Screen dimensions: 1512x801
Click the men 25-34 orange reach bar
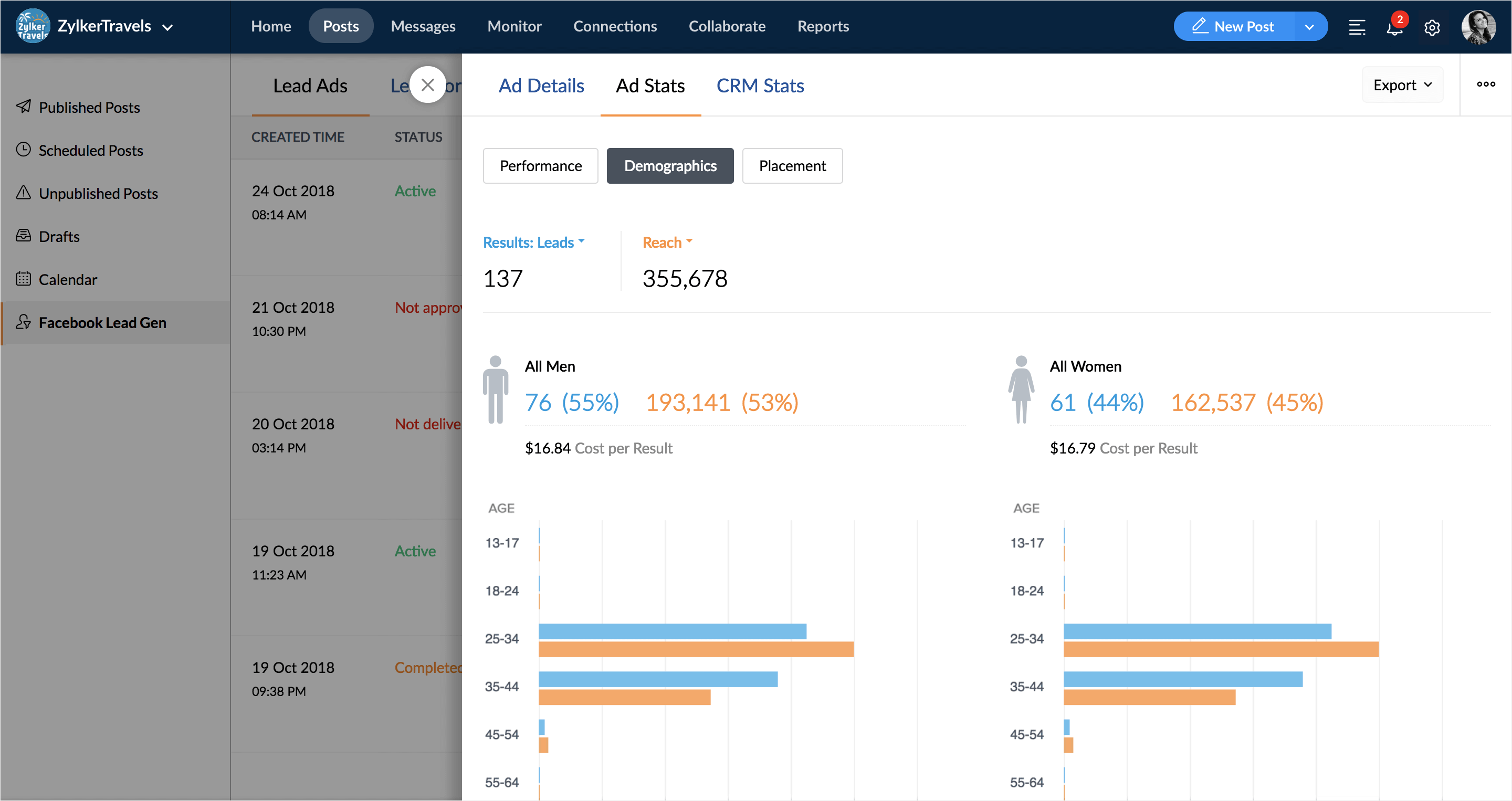696,649
